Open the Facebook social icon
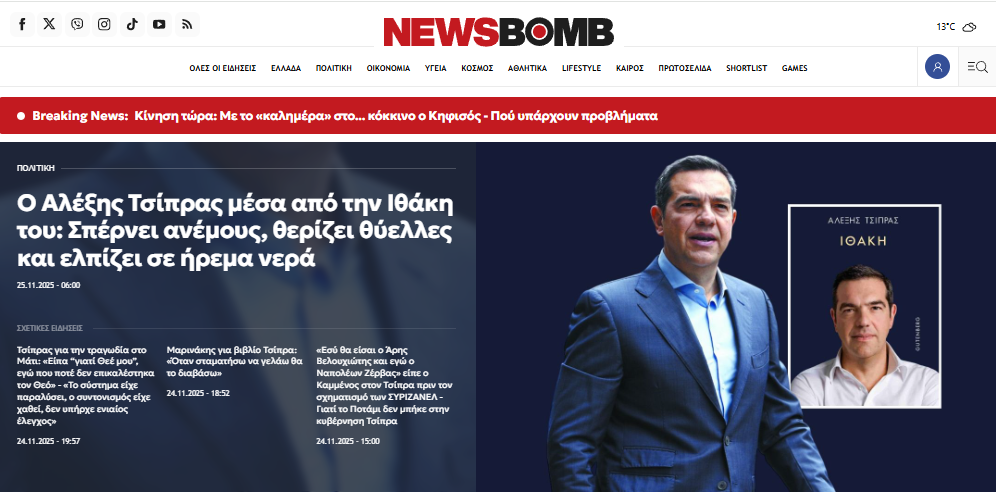The image size is (996, 494). click(22, 25)
